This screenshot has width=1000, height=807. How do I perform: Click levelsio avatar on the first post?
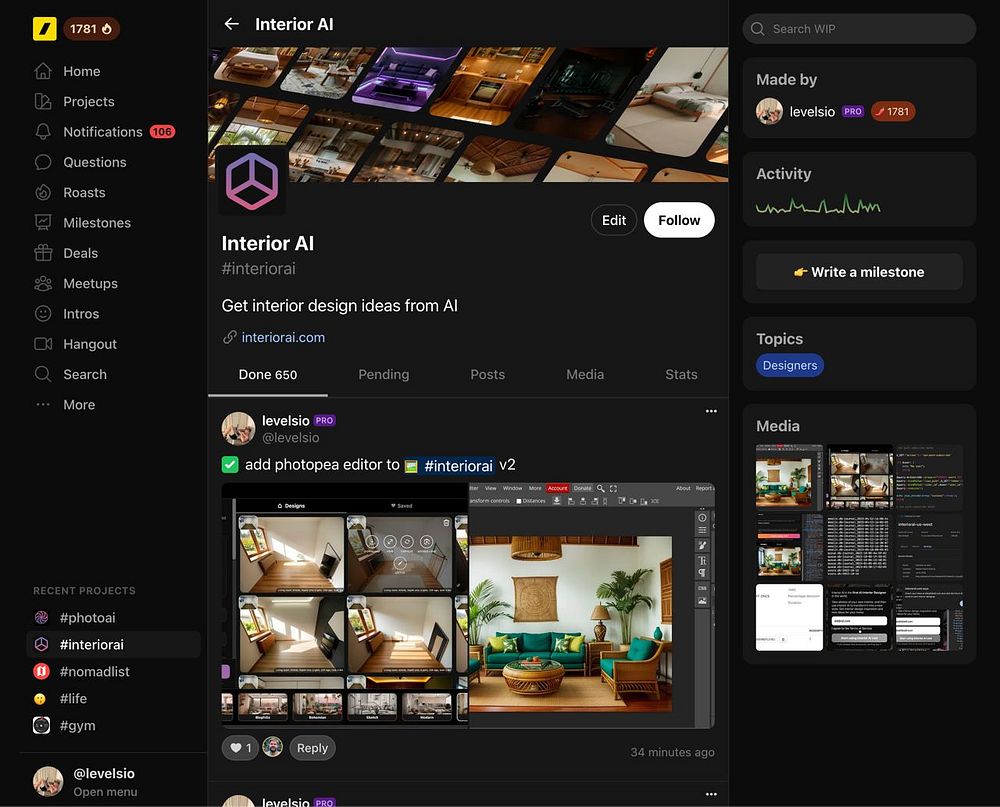point(238,428)
